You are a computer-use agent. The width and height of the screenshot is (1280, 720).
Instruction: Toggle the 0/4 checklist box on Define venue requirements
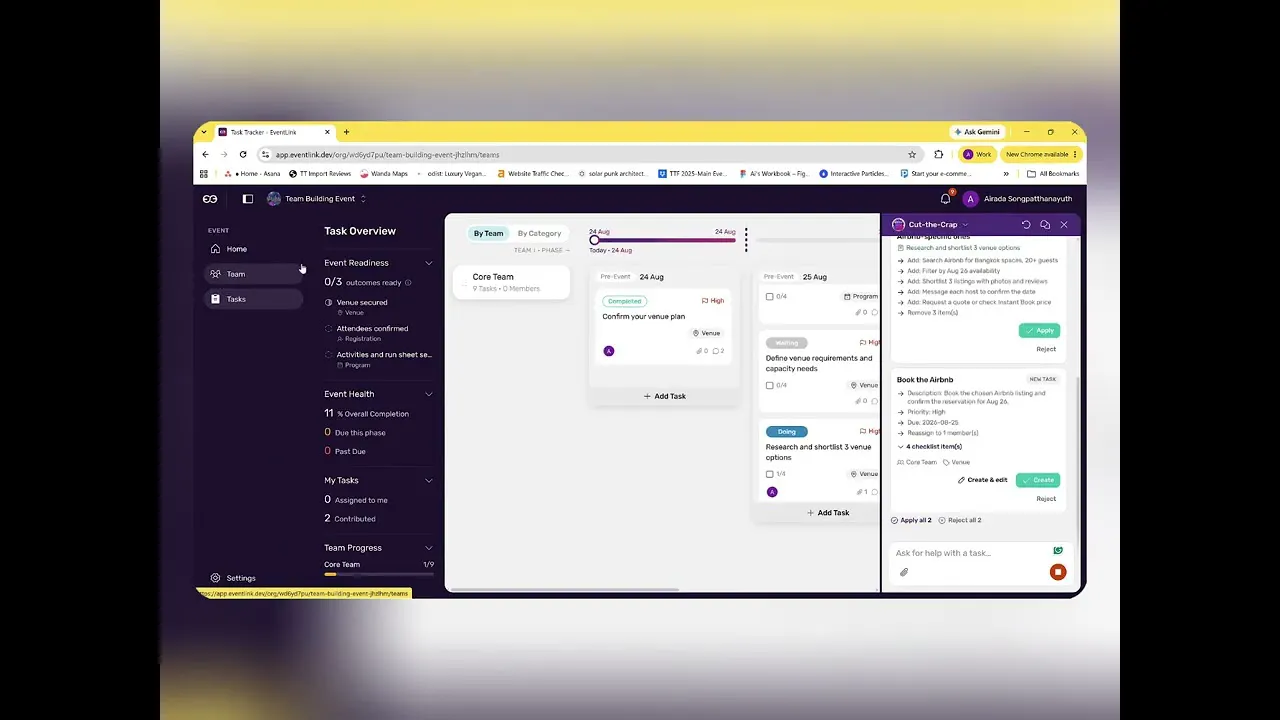pos(770,385)
